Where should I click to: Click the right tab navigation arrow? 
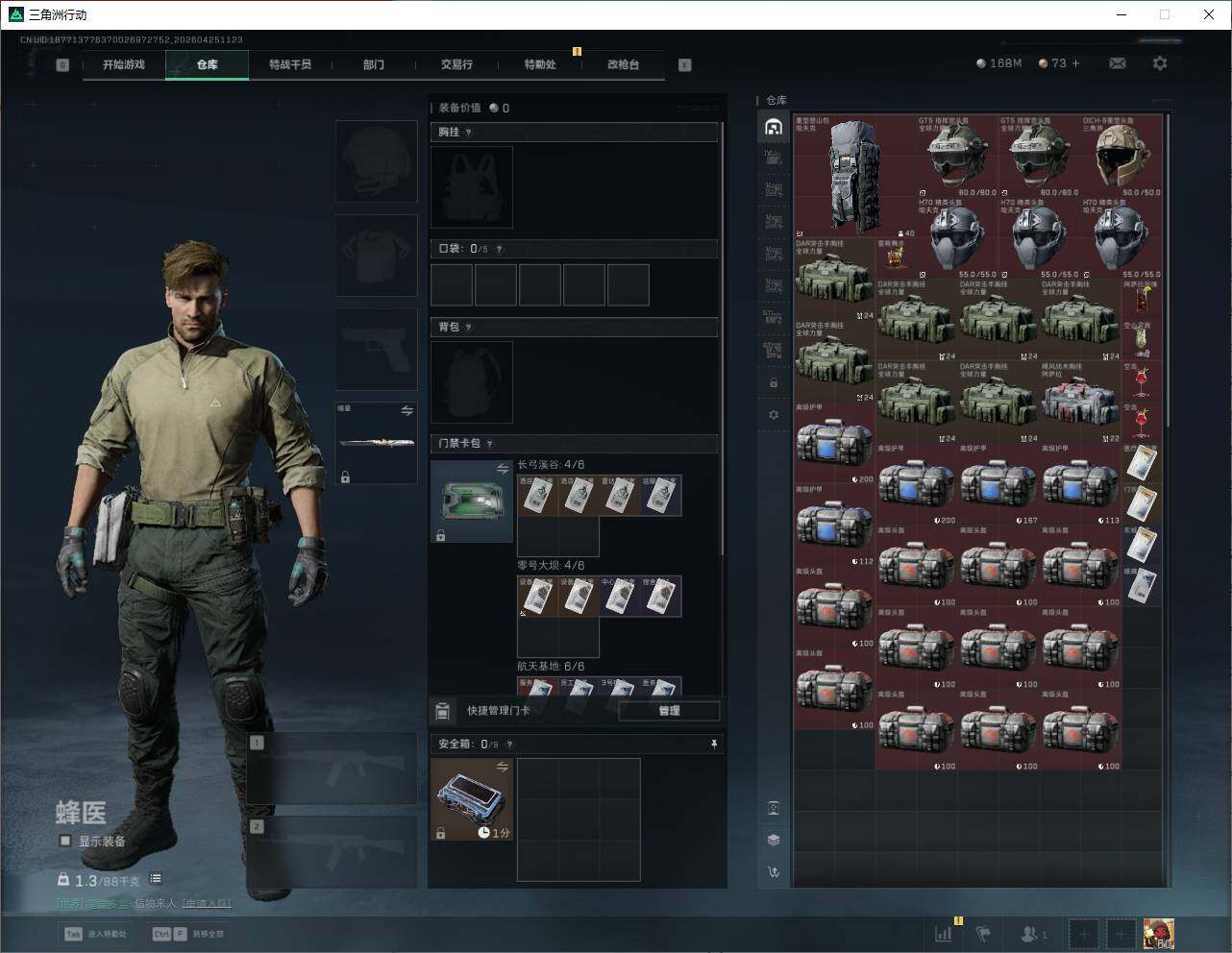685,65
